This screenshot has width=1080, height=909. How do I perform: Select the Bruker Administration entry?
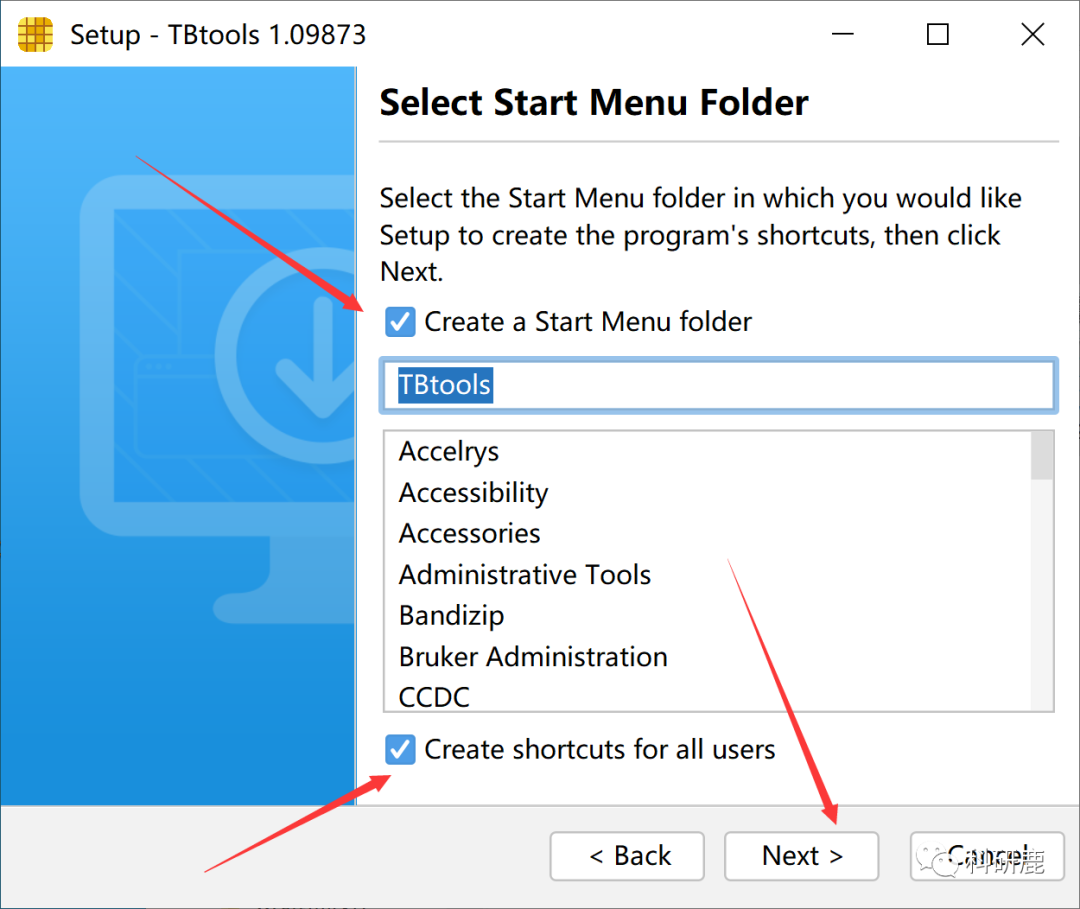point(533,657)
